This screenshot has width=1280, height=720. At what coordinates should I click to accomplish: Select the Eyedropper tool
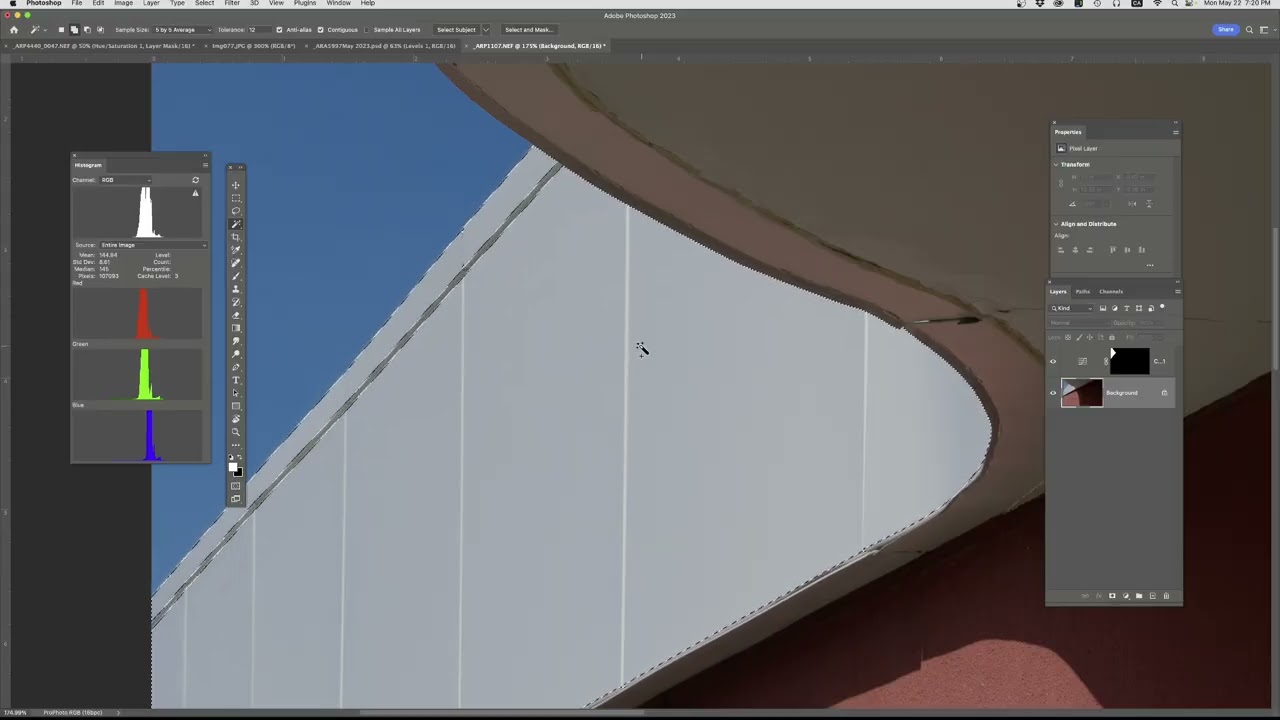(236, 248)
